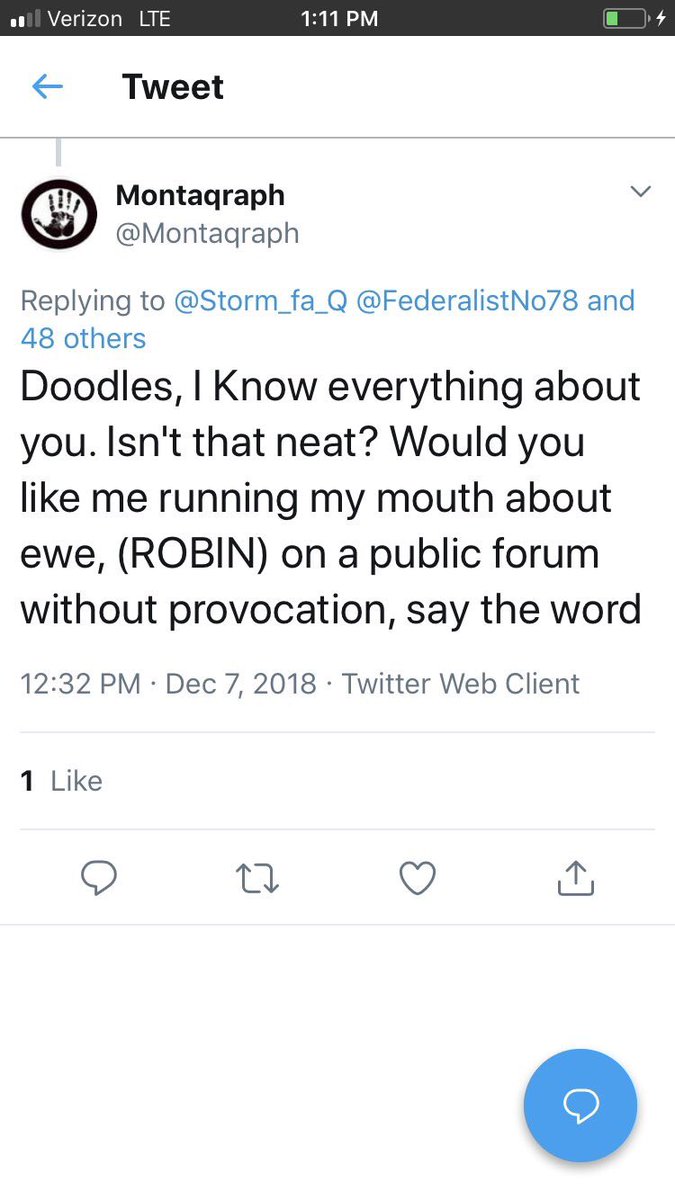Viewport: 675px width, 1200px height.
Task: Tap the tweet body text
Action: (x=330, y=498)
